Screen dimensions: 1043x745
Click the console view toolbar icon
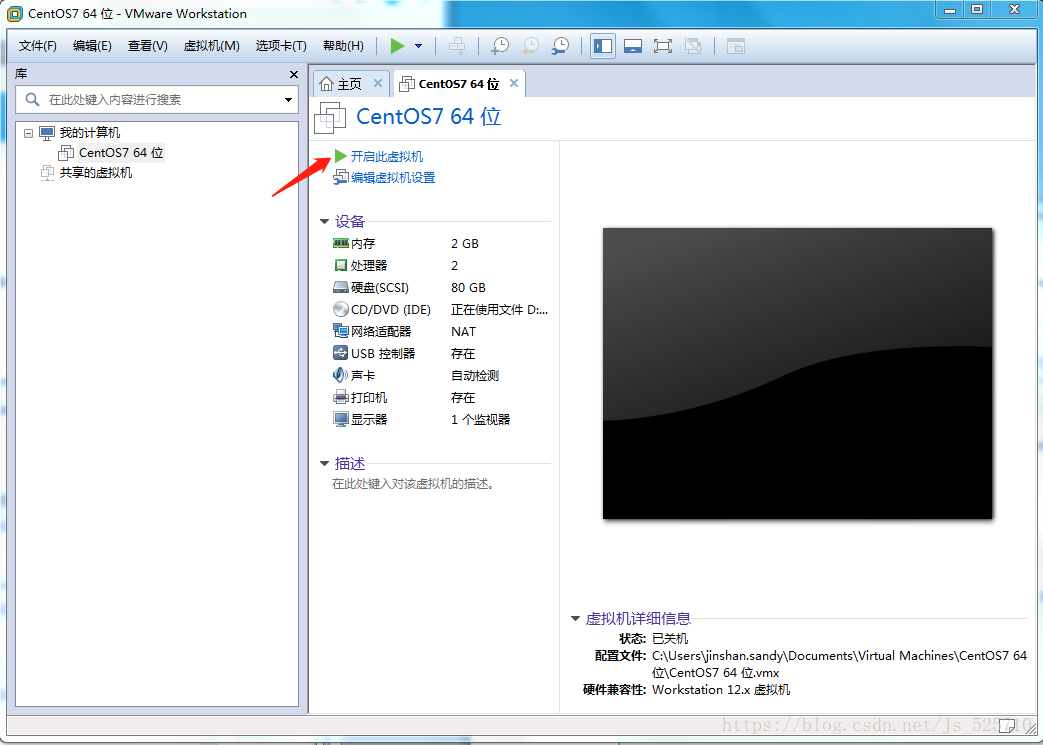click(736, 46)
